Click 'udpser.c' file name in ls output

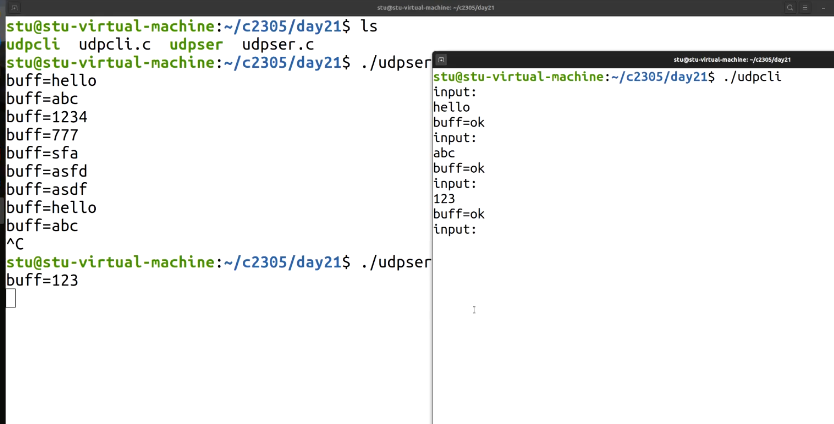tap(278, 45)
